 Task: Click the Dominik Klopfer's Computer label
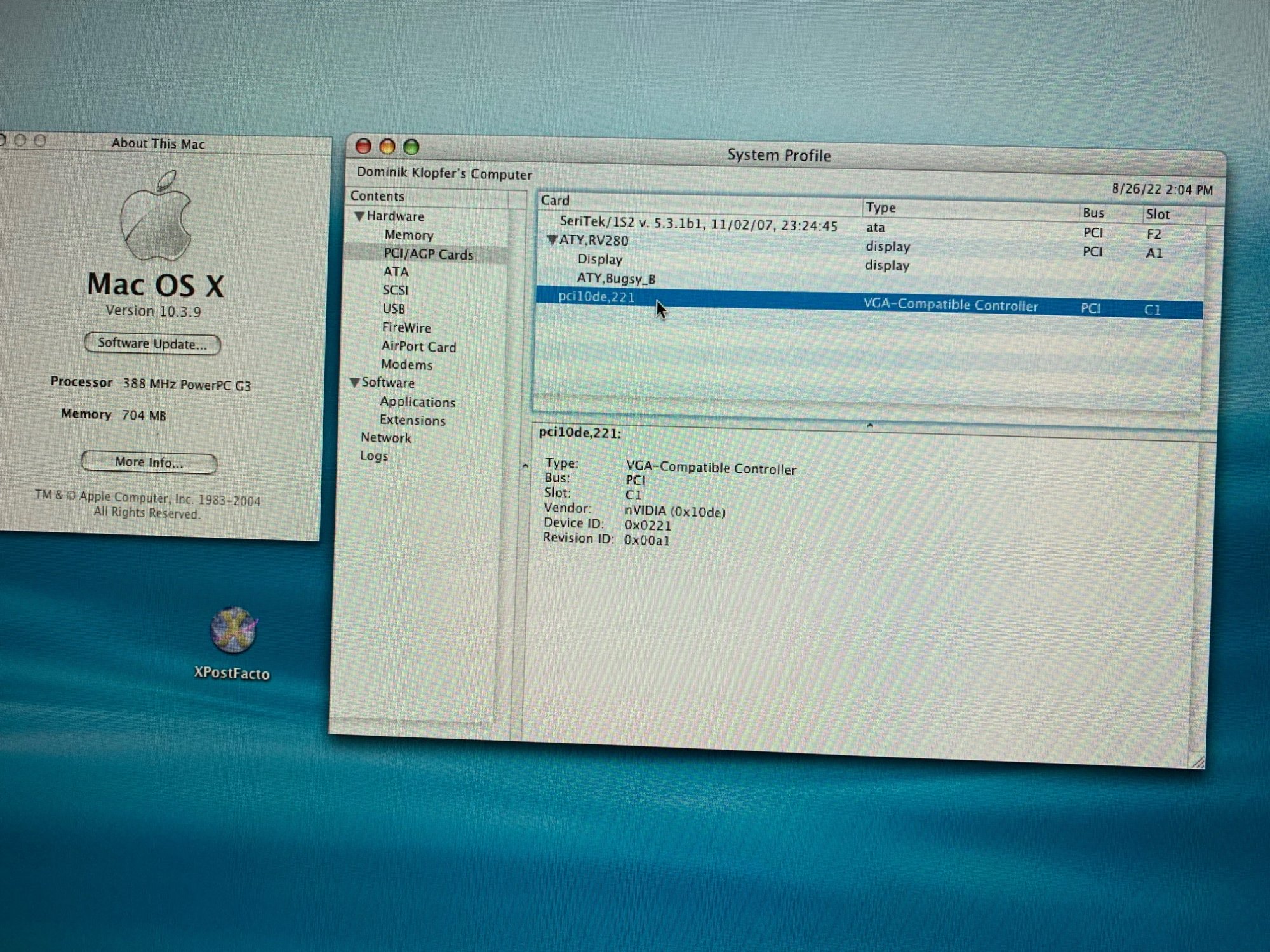coord(444,173)
